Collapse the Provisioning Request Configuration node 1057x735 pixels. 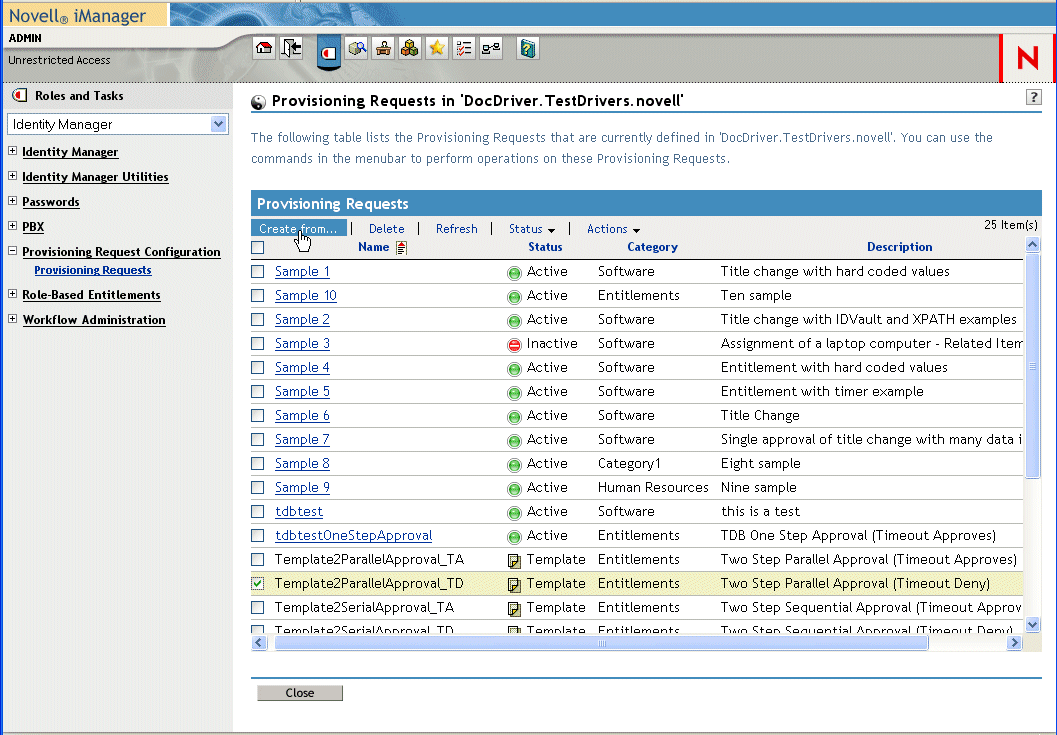12,252
